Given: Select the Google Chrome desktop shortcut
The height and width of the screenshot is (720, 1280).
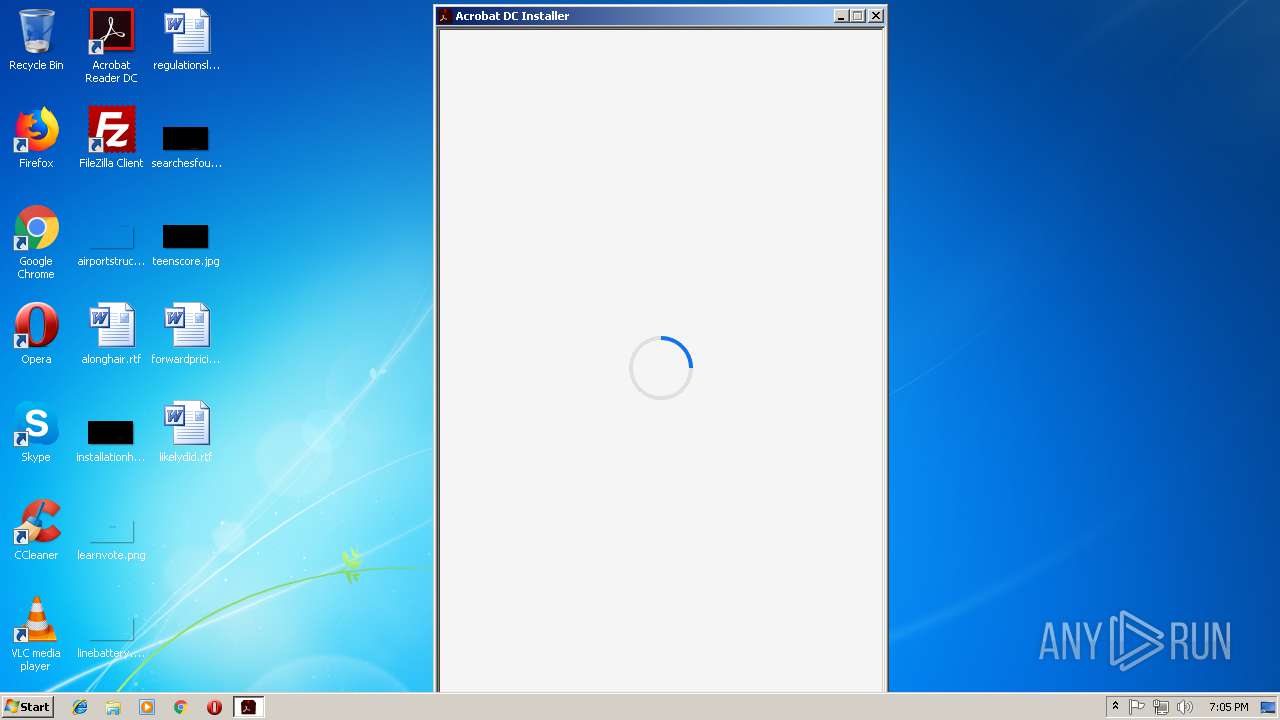Looking at the screenshot, I should pos(36,242).
